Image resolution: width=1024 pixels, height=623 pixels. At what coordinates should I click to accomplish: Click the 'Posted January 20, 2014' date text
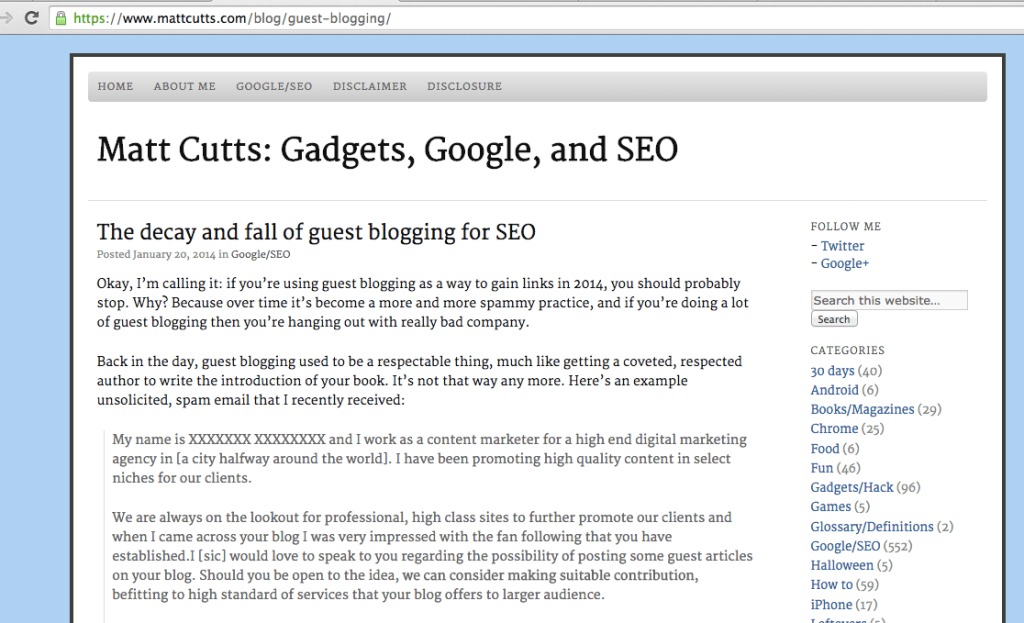pyautogui.click(x=156, y=255)
